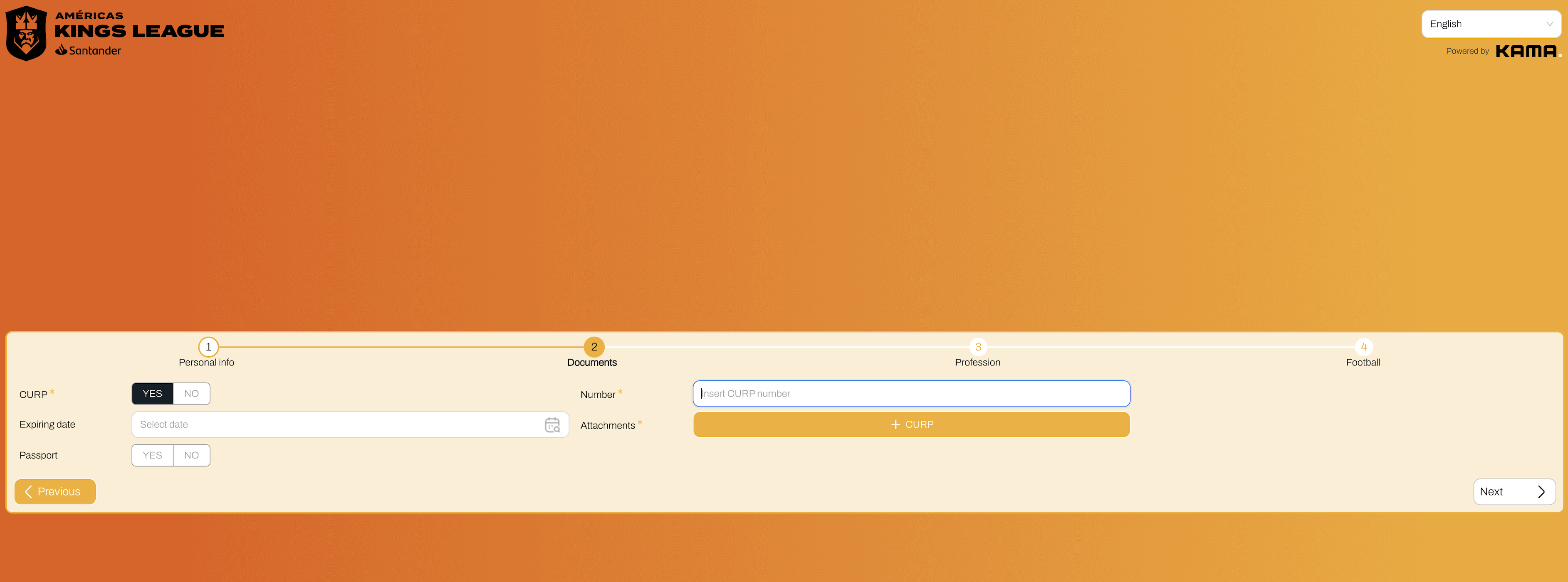Viewport: 1568px width, 582px height.
Task: Select NO for Passport
Action: (x=191, y=455)
